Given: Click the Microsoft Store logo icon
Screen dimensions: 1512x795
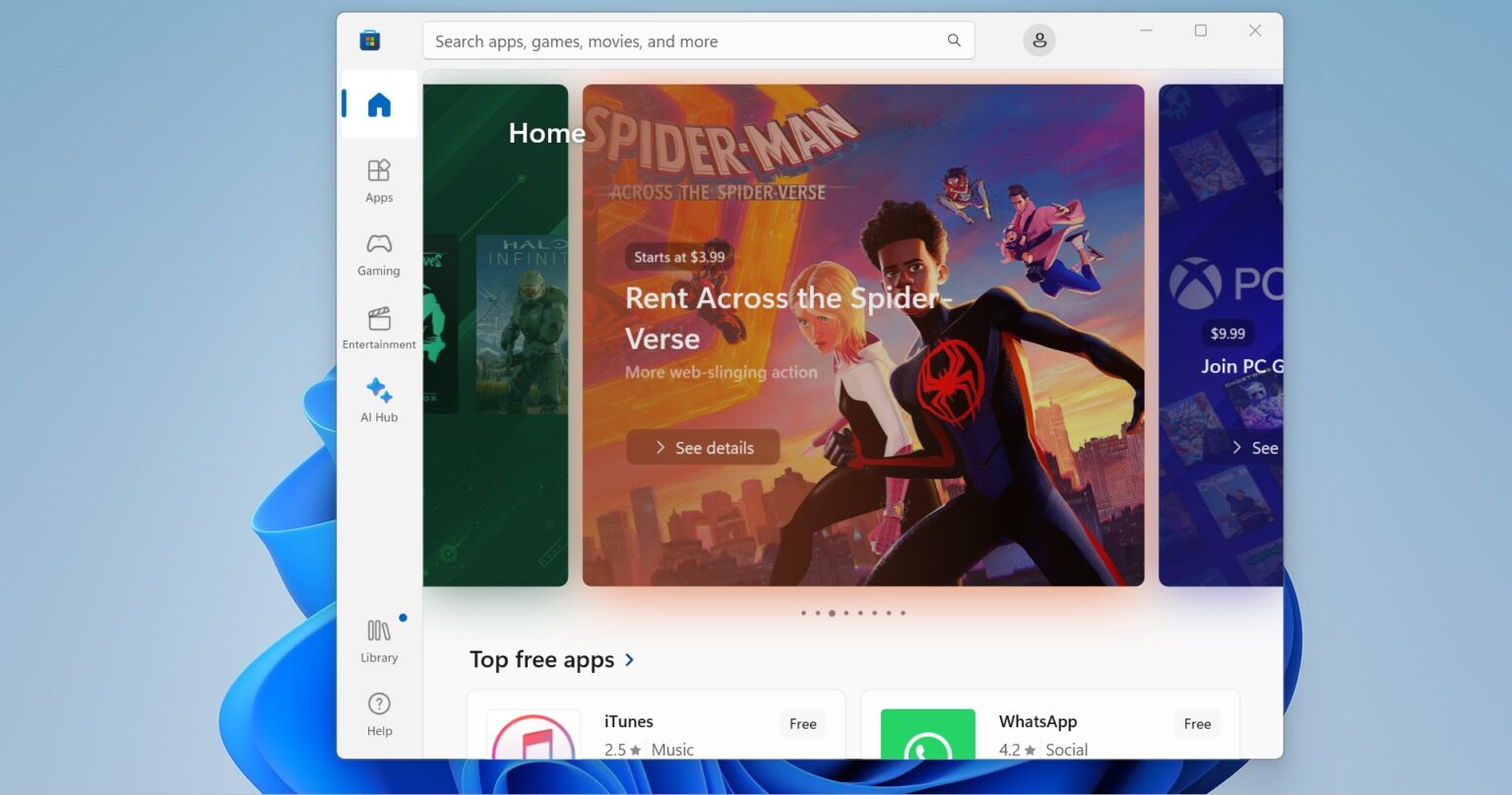Looking at the screenshot, I should pos(370,40).
